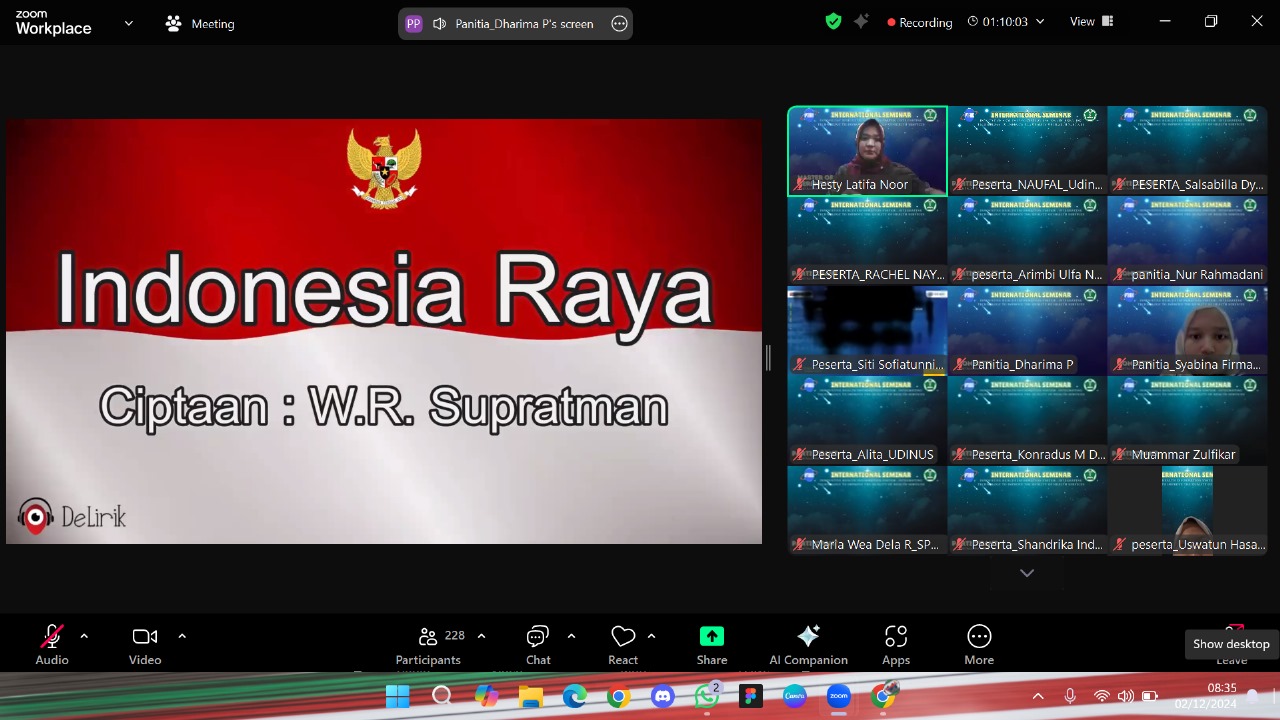Open the React emoji menu
Viewport: 1280px width, 720px height.
623,644
